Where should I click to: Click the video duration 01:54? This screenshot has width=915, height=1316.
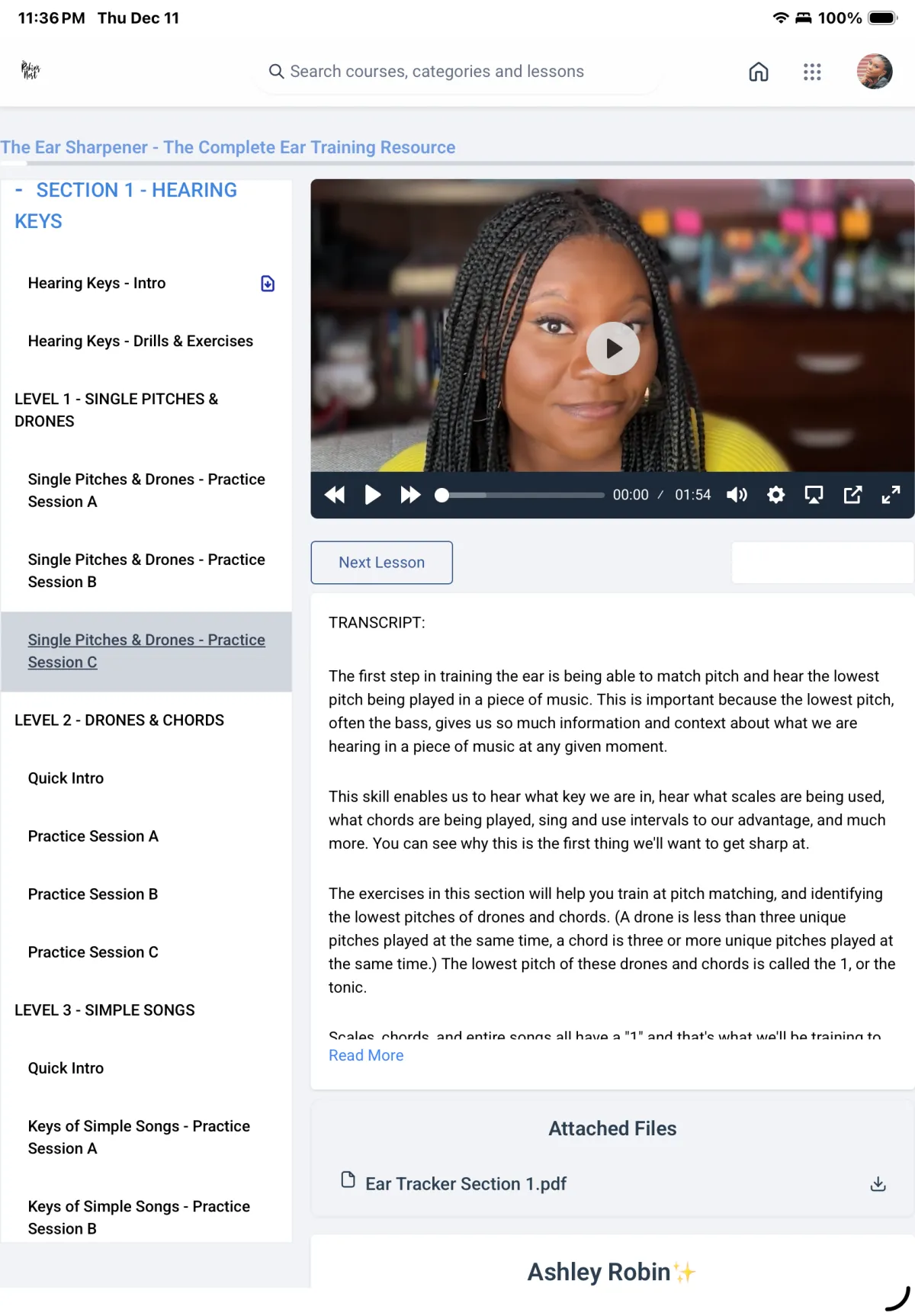(692, 495)
